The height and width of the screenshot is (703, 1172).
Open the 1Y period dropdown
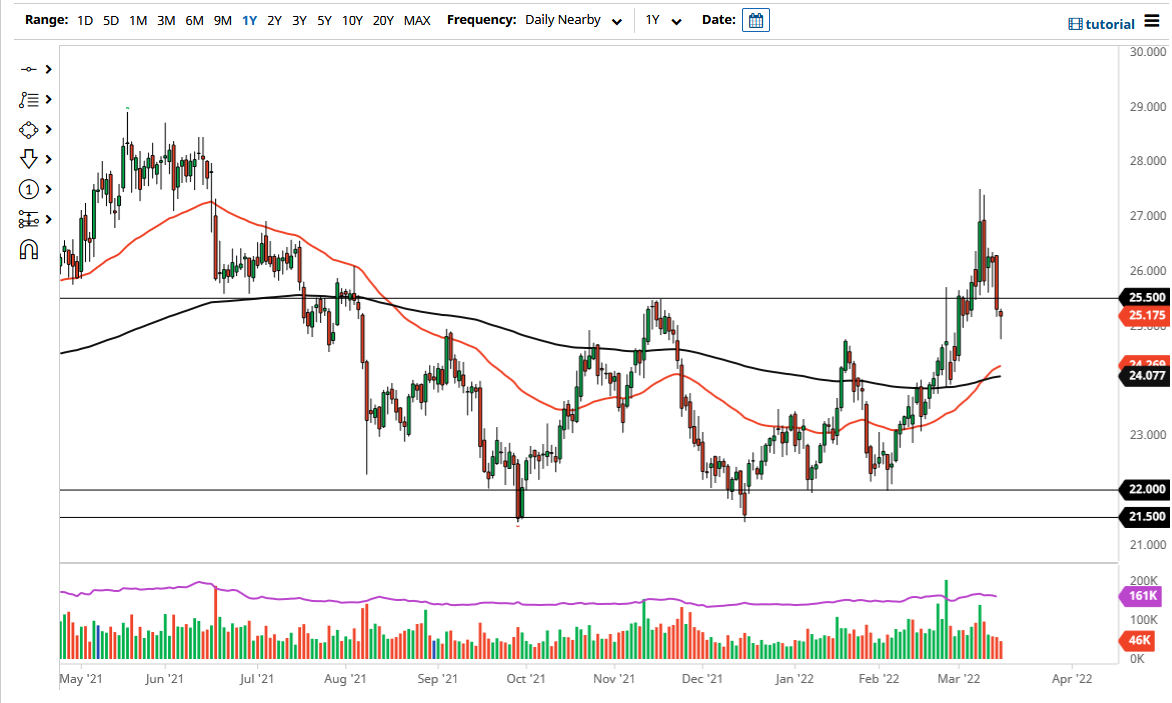pos(664,20)
